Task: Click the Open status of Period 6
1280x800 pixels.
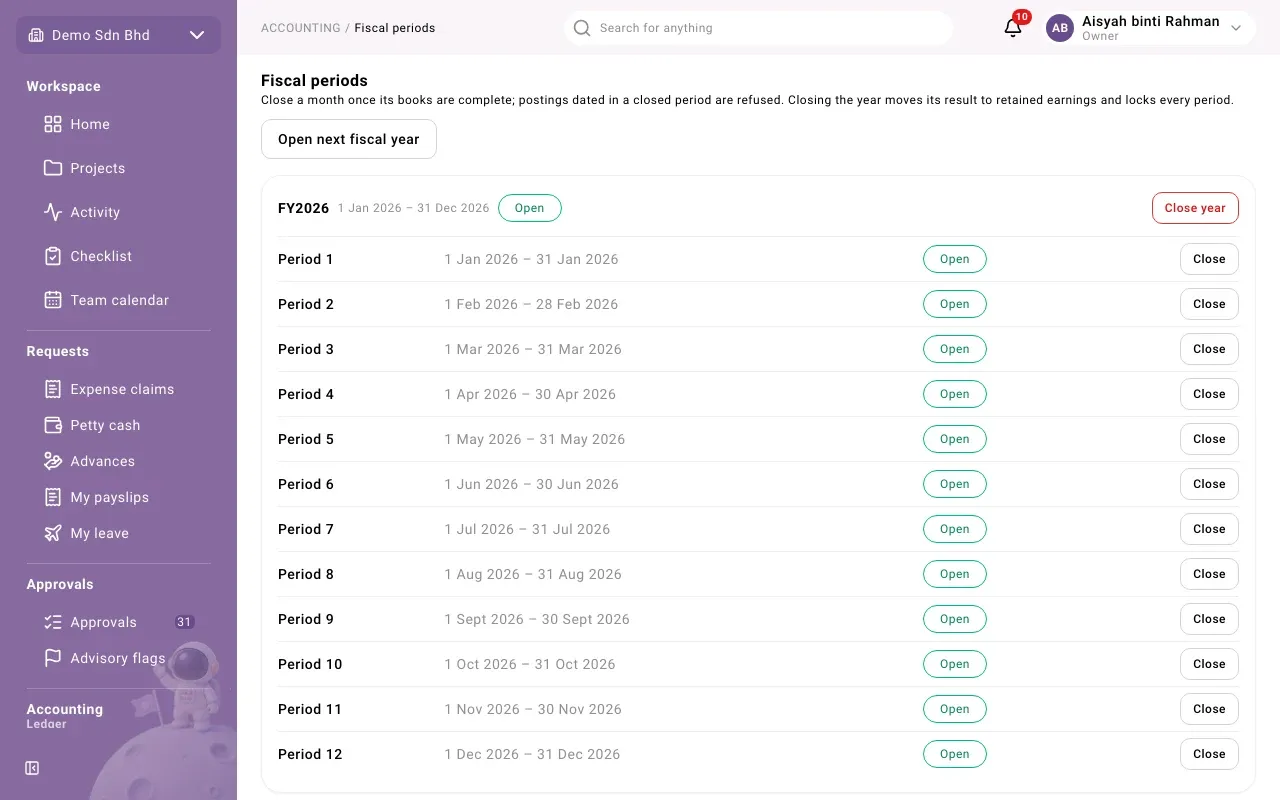Action: pos(955,484)
